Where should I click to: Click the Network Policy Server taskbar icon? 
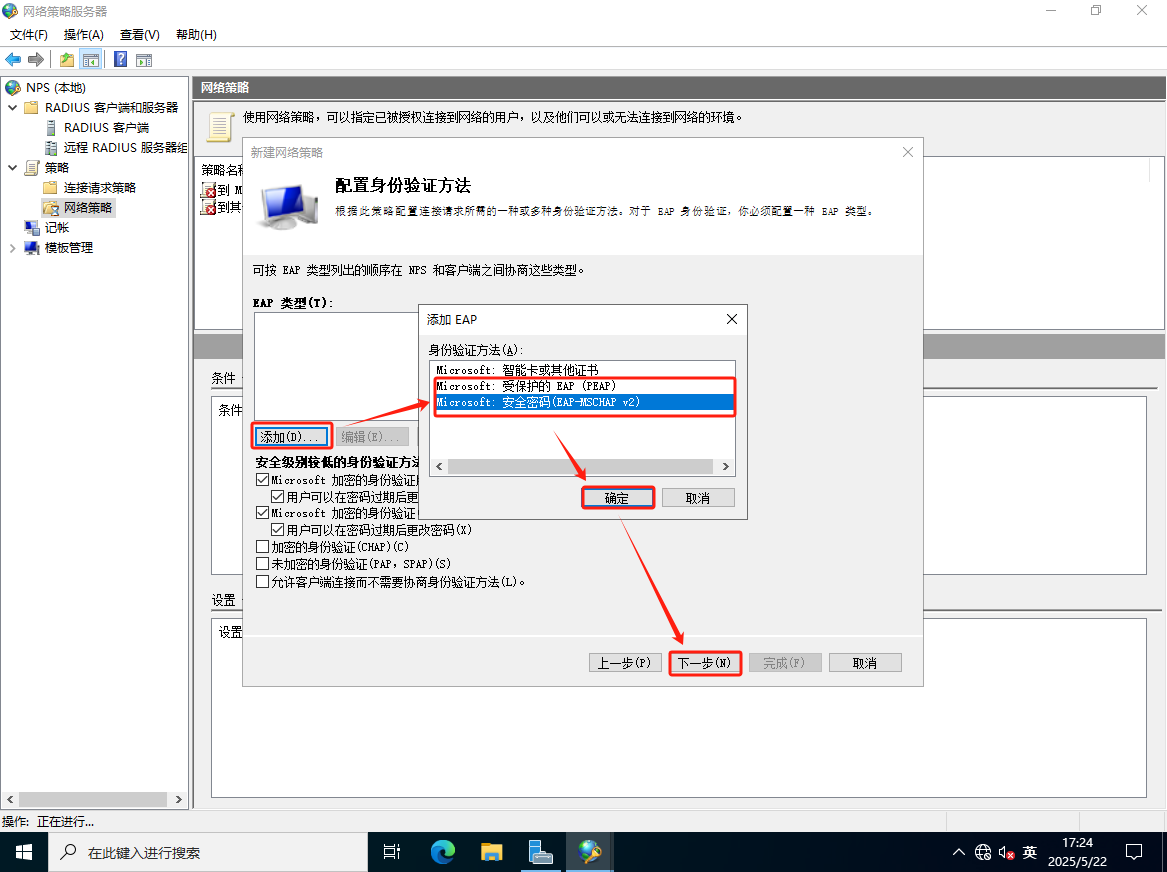pos(590,852)
